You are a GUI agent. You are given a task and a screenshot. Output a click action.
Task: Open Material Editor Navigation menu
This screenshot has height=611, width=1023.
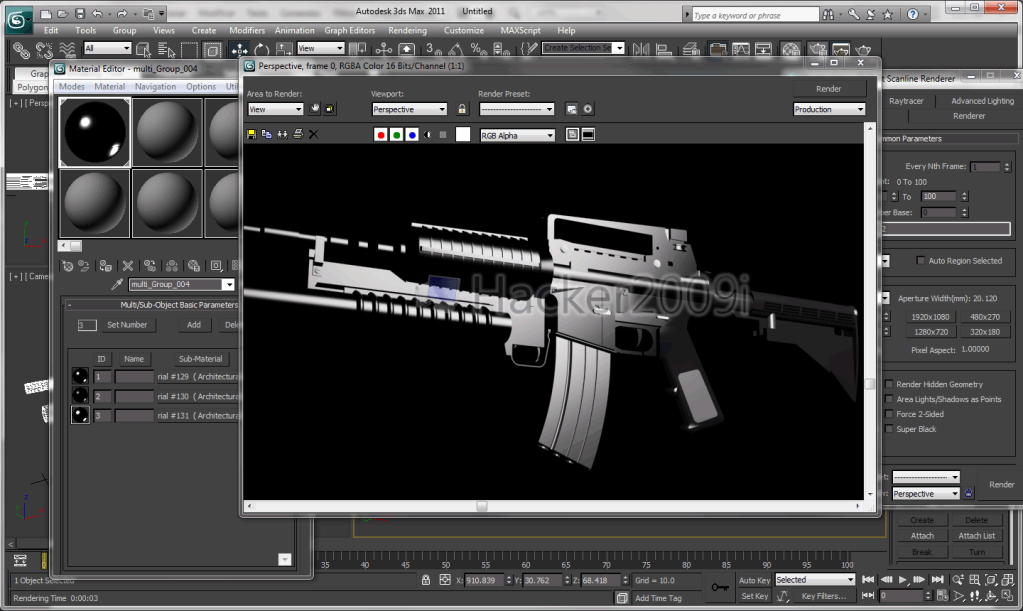[x=155, y=87]
